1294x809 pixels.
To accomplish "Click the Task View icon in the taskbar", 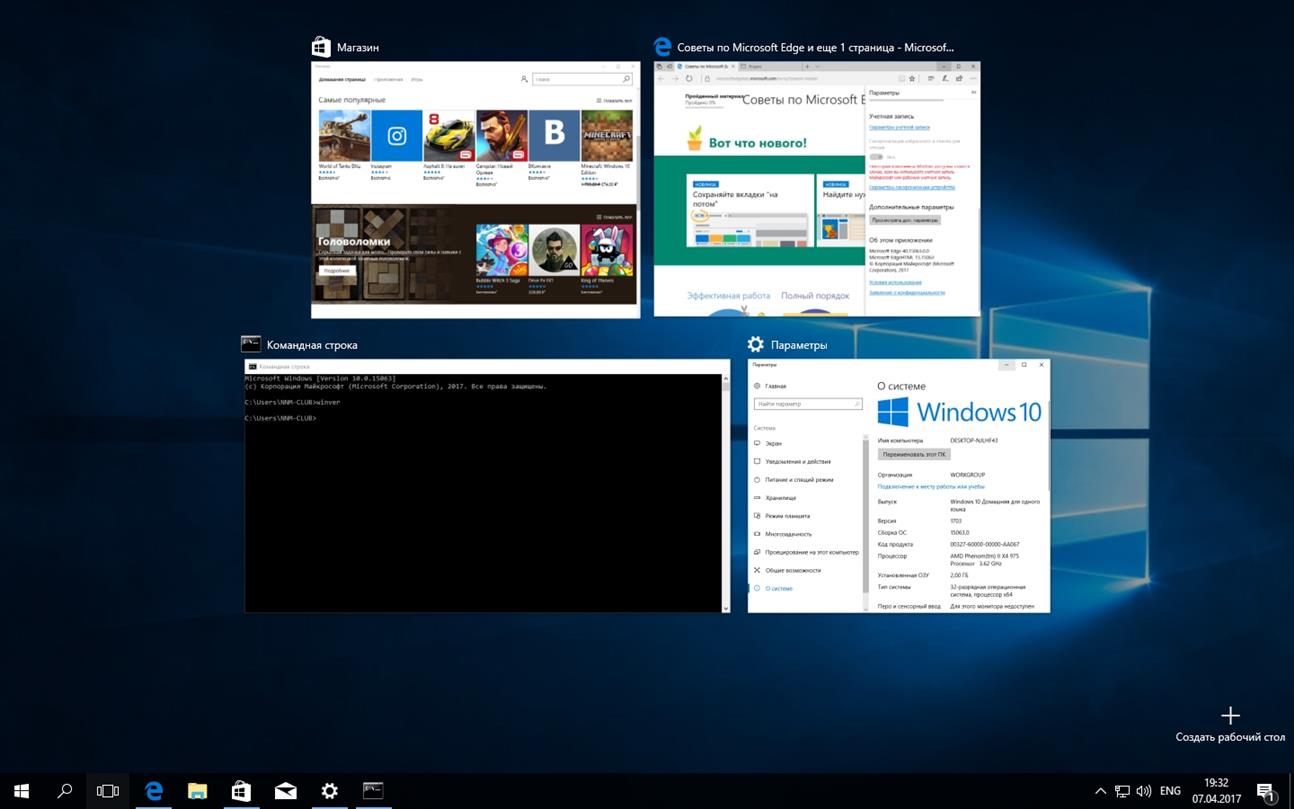I will click(107, 790).
